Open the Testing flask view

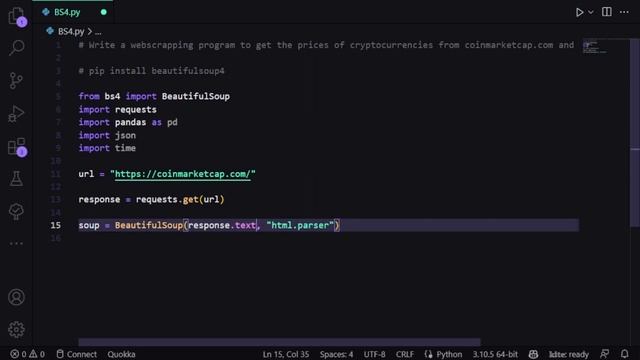(x=16, y=178)
